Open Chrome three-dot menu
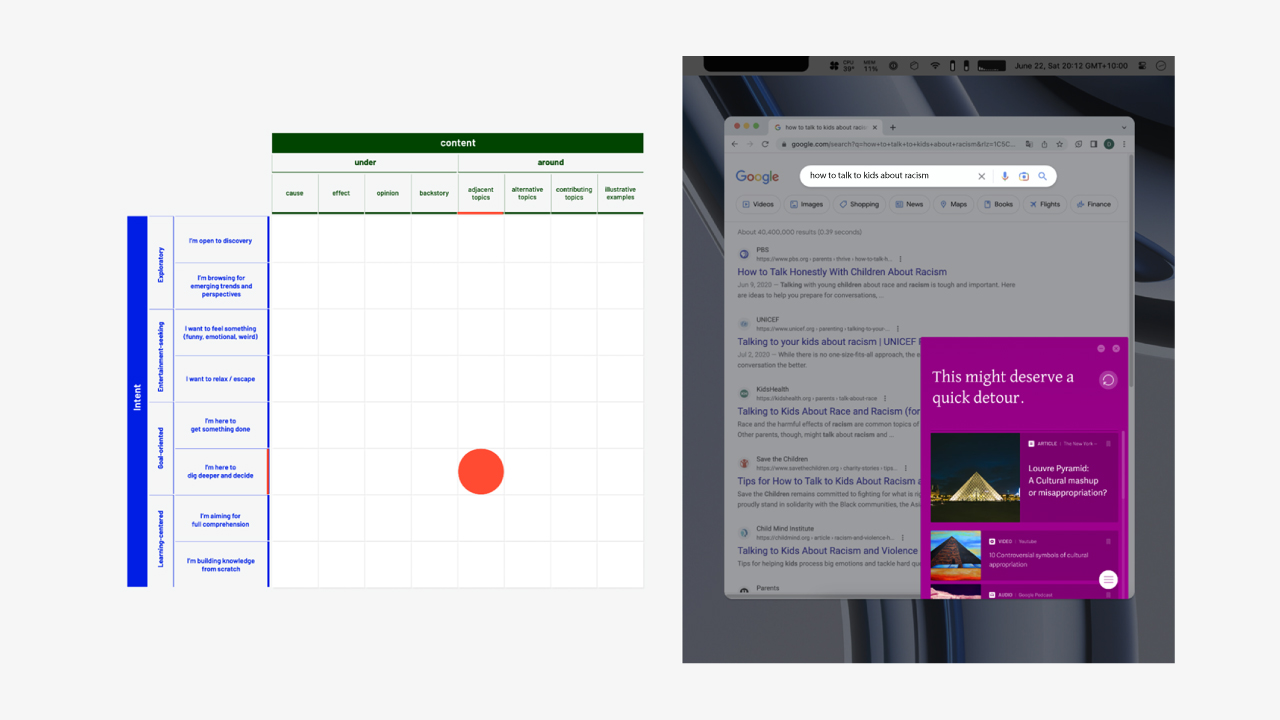The image size is (1280, 720). pyautogui.click(x=1124, y=144)
